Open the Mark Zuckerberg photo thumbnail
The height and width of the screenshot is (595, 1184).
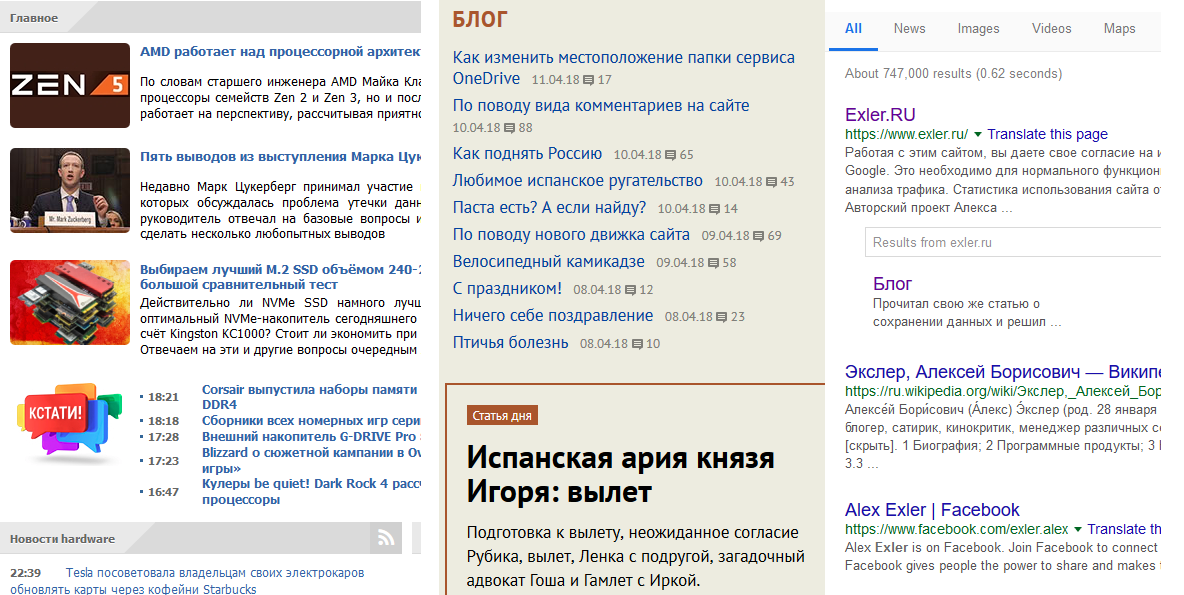coord(70,191)
